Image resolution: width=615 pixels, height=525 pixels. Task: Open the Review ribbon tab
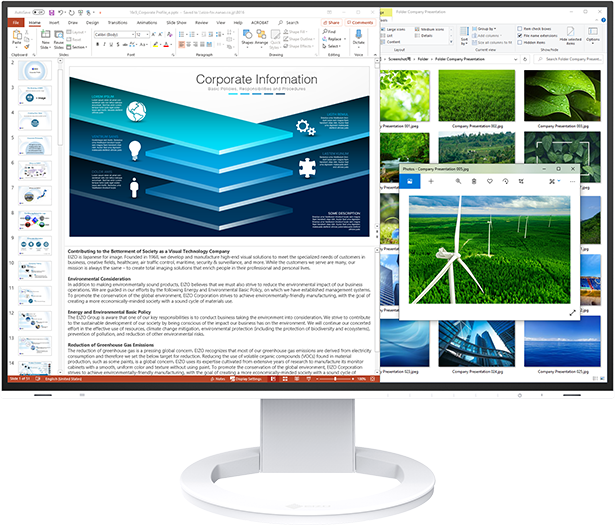tap(201, 23)
